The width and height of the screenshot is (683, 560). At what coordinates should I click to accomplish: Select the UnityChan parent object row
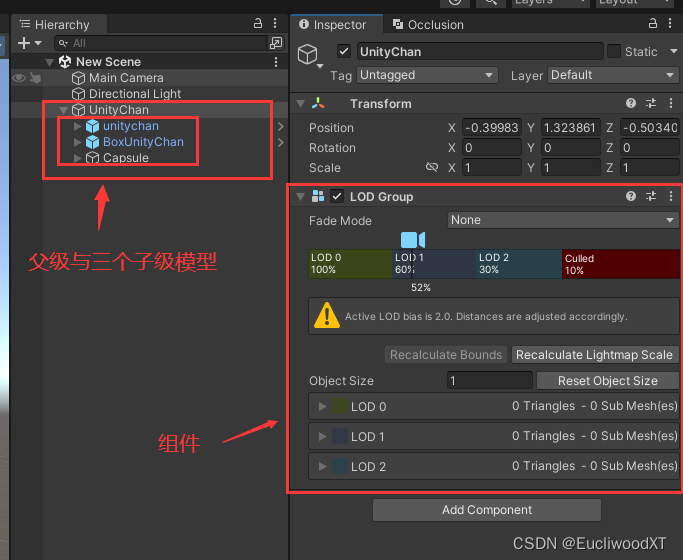pos(150,110)
